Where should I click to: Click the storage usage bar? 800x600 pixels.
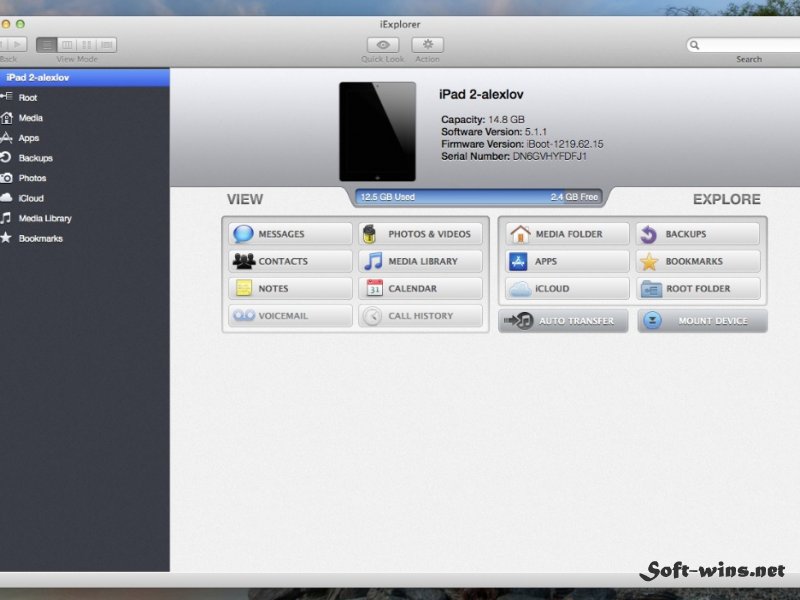(x=479, y=197)
